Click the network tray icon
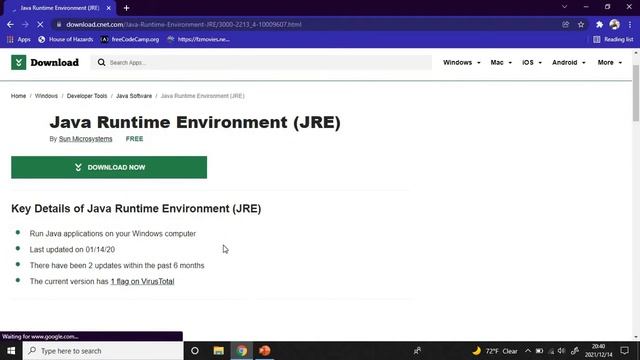The width and height of the screenshot is (640, 360). pyautogui.click(x=551, y=351)
